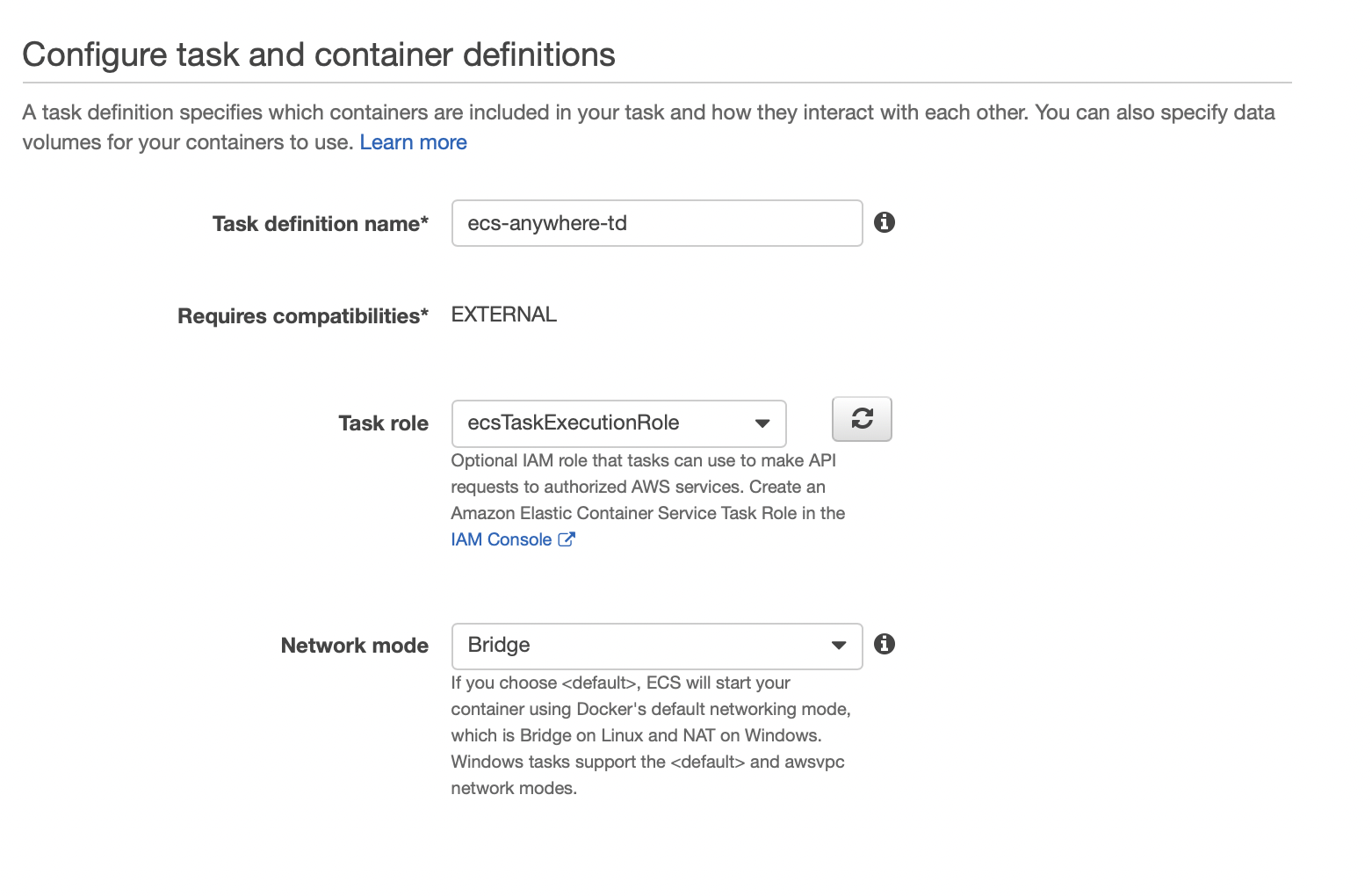Expand Network mode dropdown arrow

[x=839, y=646]
